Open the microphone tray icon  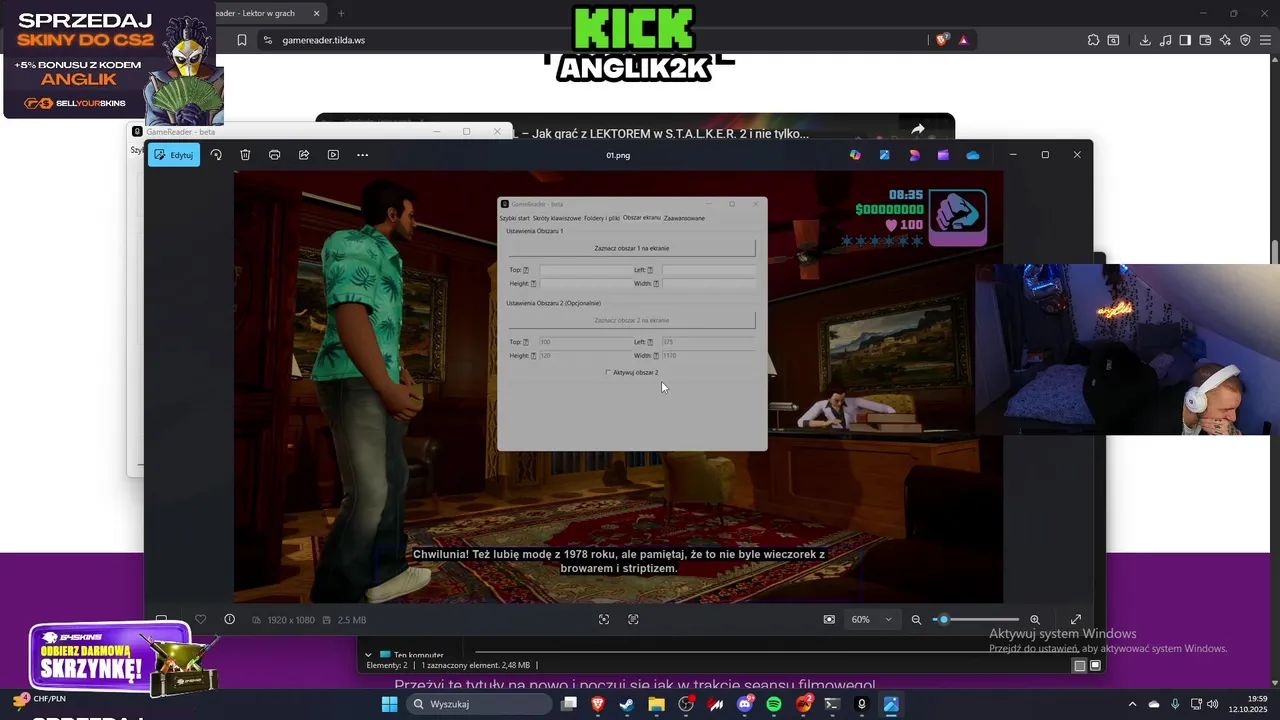click(1175, 704)
